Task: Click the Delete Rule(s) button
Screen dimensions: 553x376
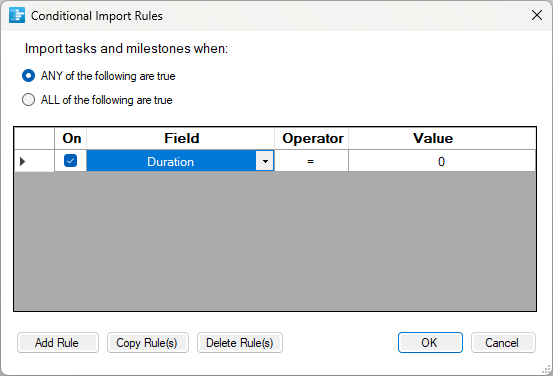Action: (240, 342)
